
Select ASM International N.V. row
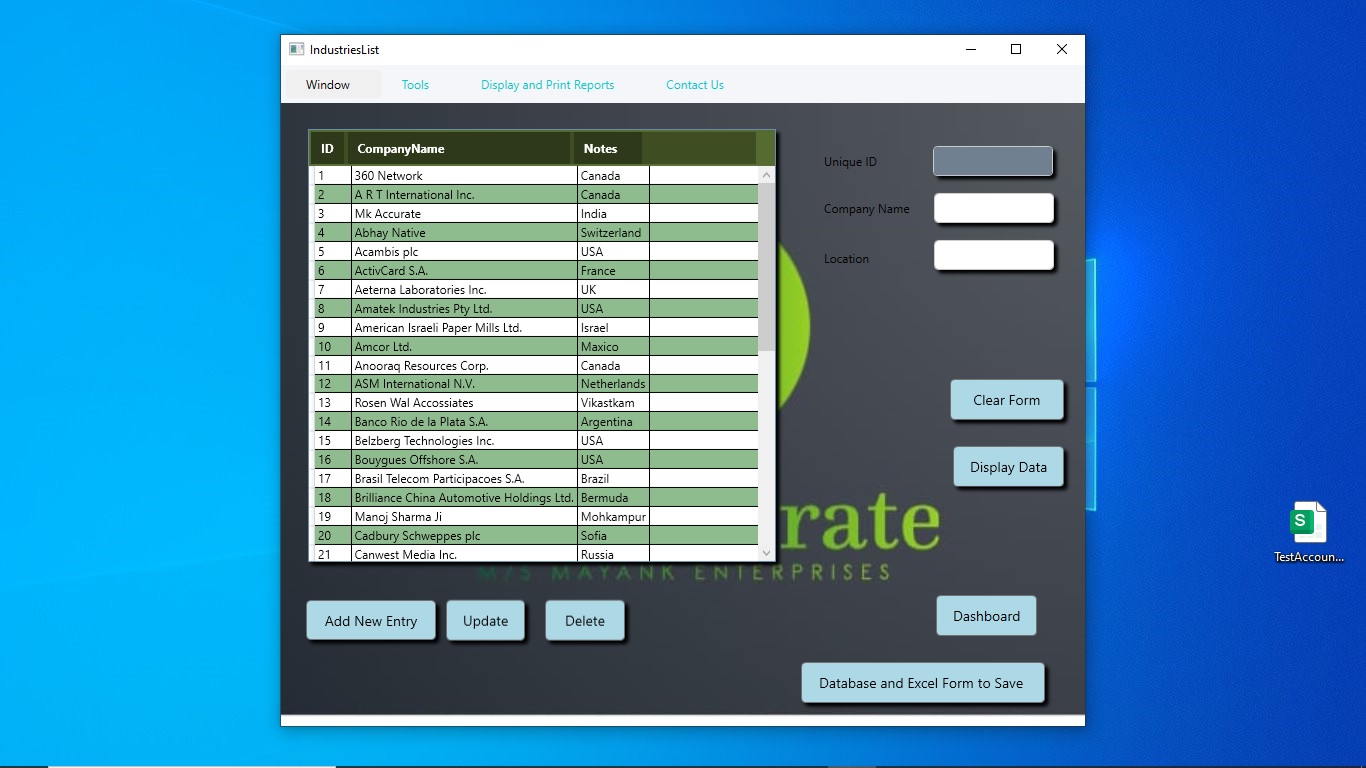[x=536, y=384]
